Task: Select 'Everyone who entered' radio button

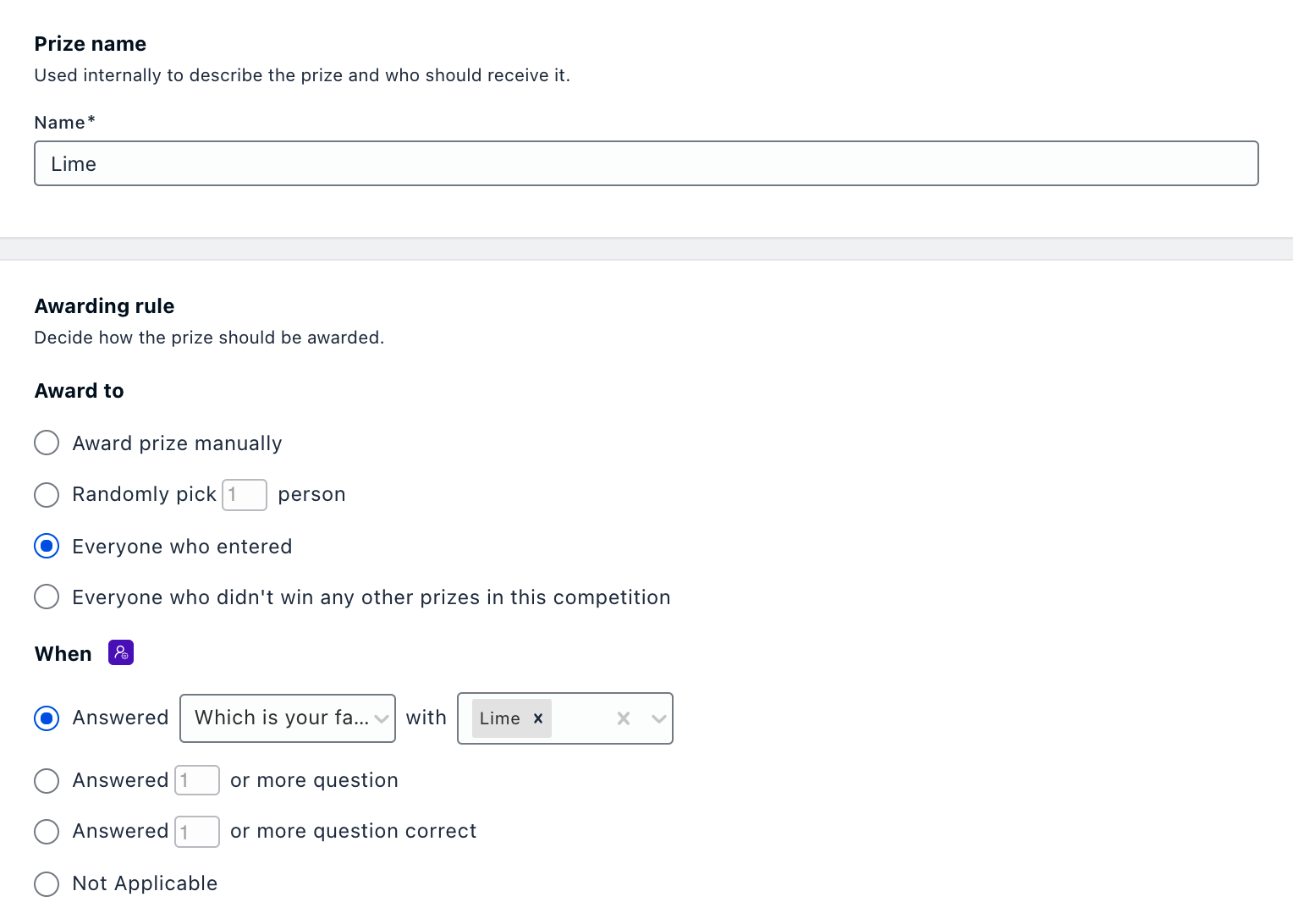Action: (47, 547)
